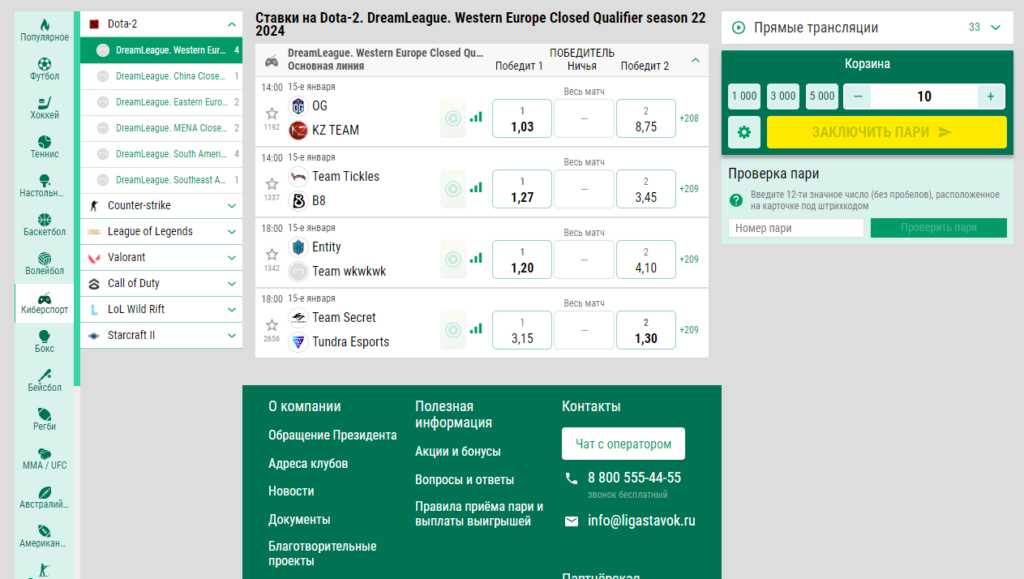Add OG vs KZ TEAM to favorites
This screenshot has height=579, width=1024.
272,114
